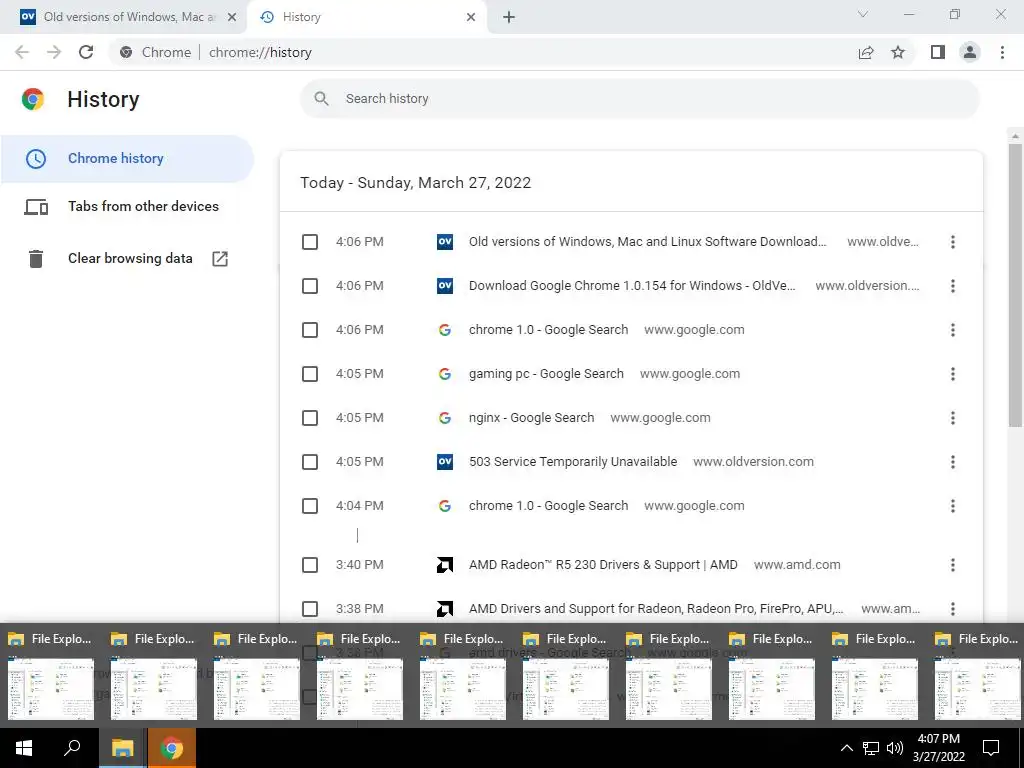Show hidden tray icons chevron
Image resolution: width=1024 pixels, height=768 pixels.
click(846, 748)
